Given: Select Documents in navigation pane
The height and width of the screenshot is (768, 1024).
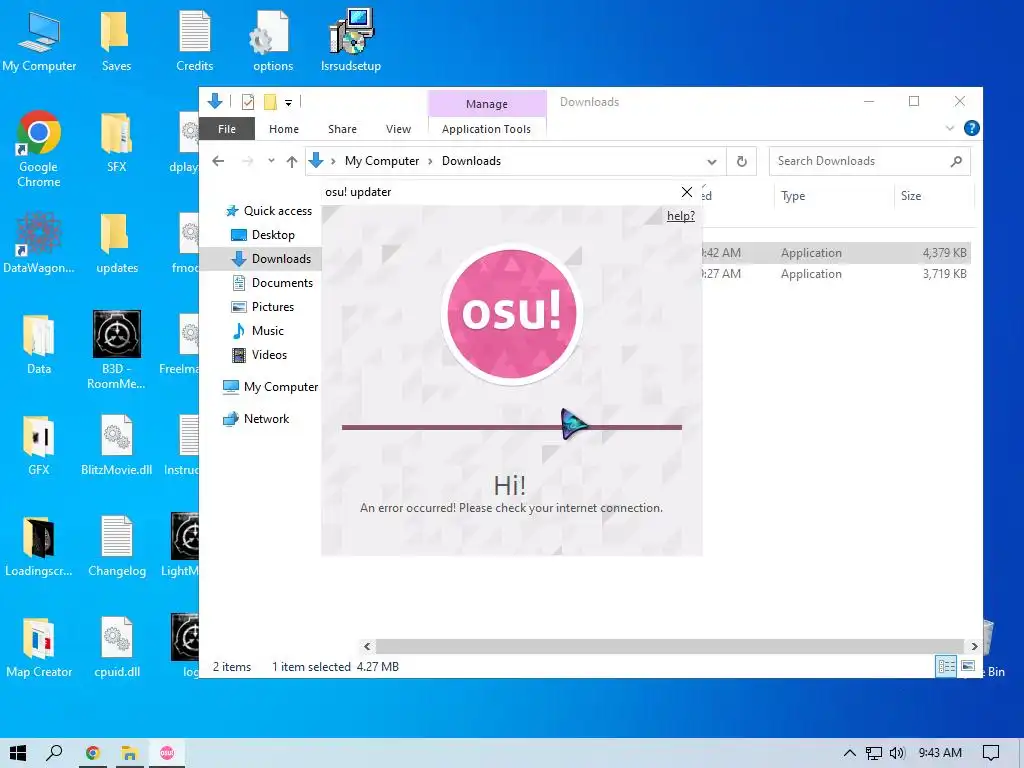Looking at the screenshot, I should click(x=273, y=283).
